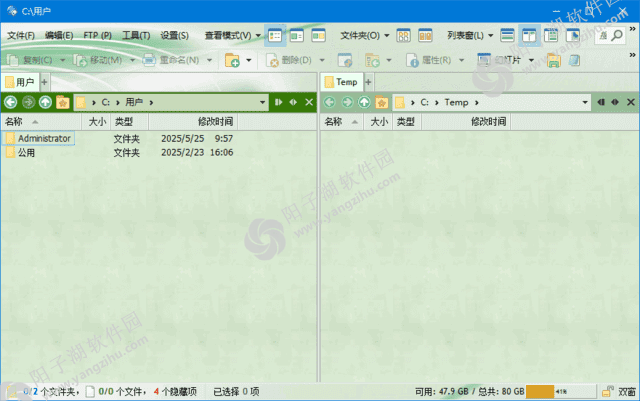Click the magnifier search icon
This screenshot has width=640, height=401.
(x=617, y=36)
